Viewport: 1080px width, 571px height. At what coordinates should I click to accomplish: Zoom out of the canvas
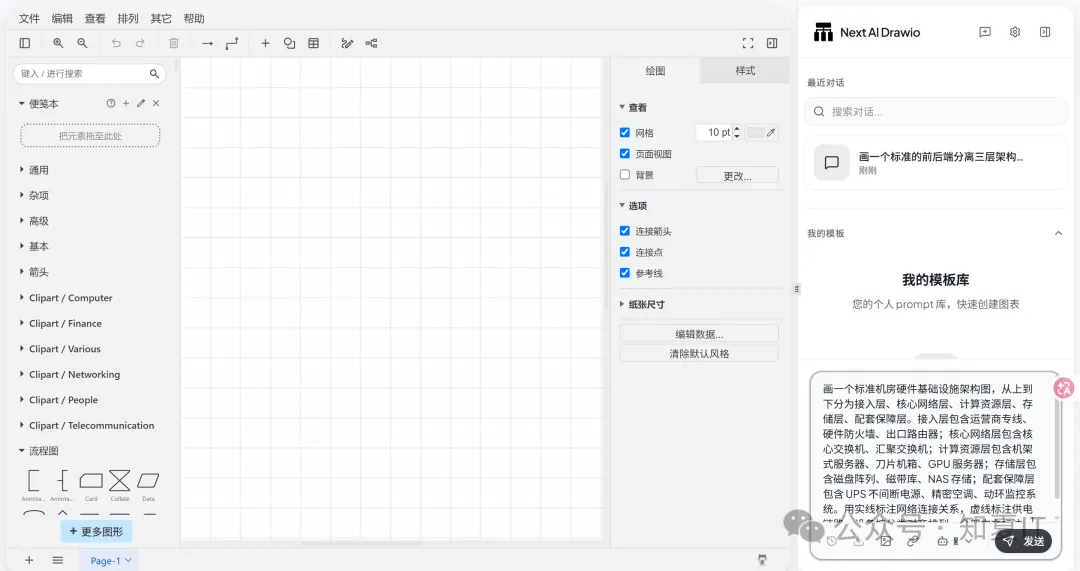click(x=83, y=43)
